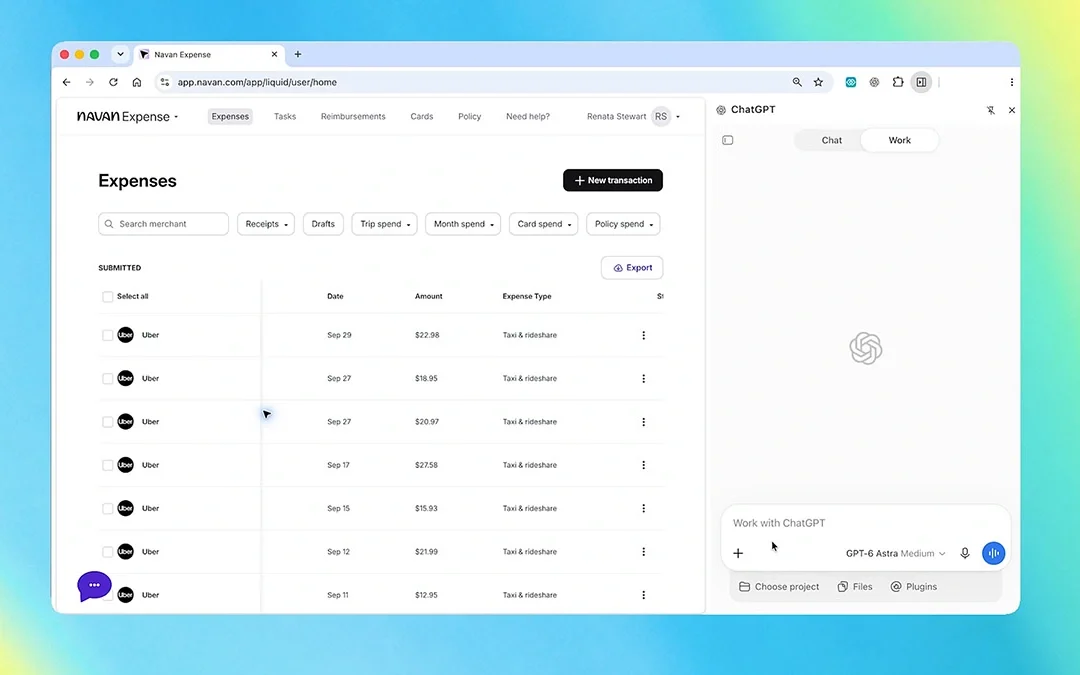Toggle the browser side panel icon
Viewport: 1080px width, 675px height.
[x=921, y=82]
